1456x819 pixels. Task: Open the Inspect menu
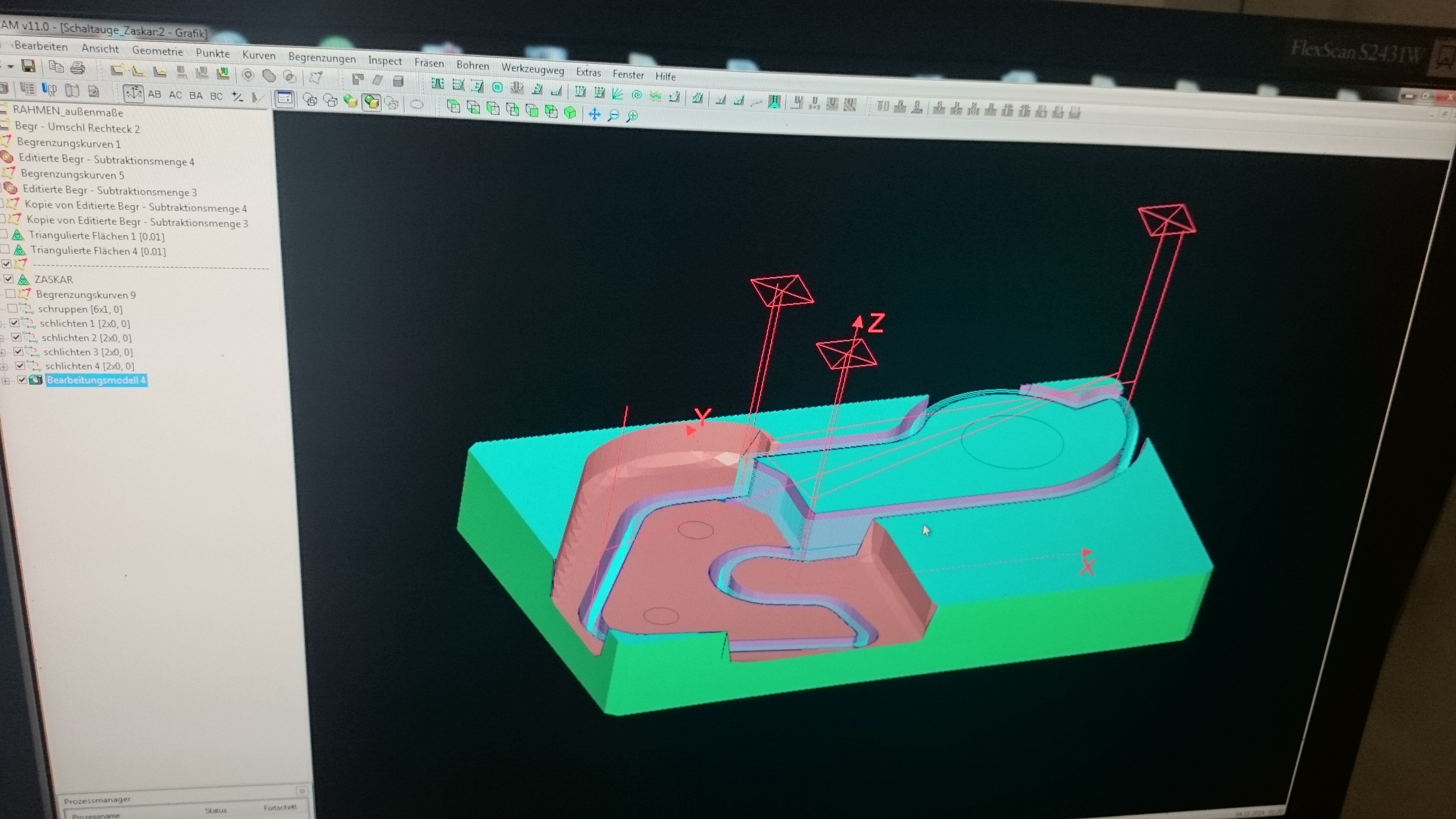click(385, 61)
